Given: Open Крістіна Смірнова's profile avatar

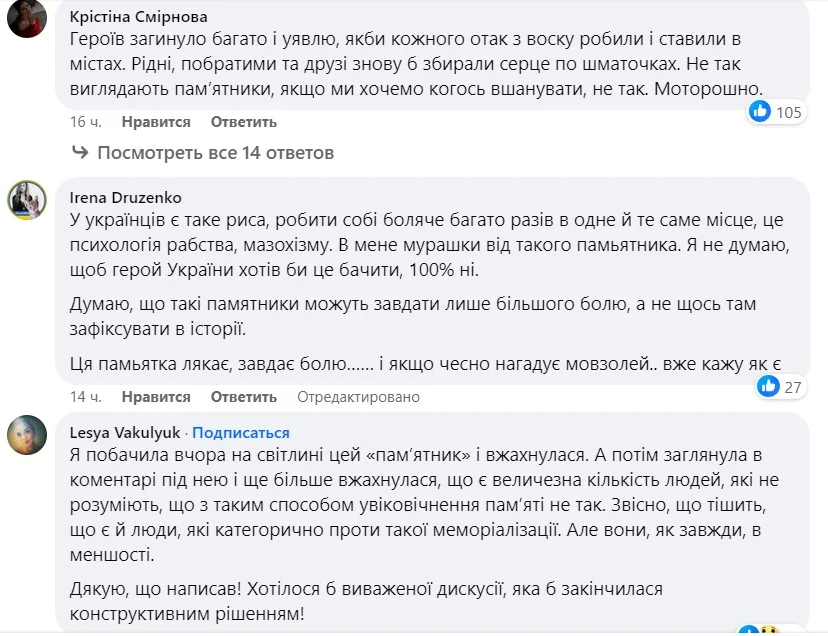Looking at the screenshot, I should [x=27, y=17].
